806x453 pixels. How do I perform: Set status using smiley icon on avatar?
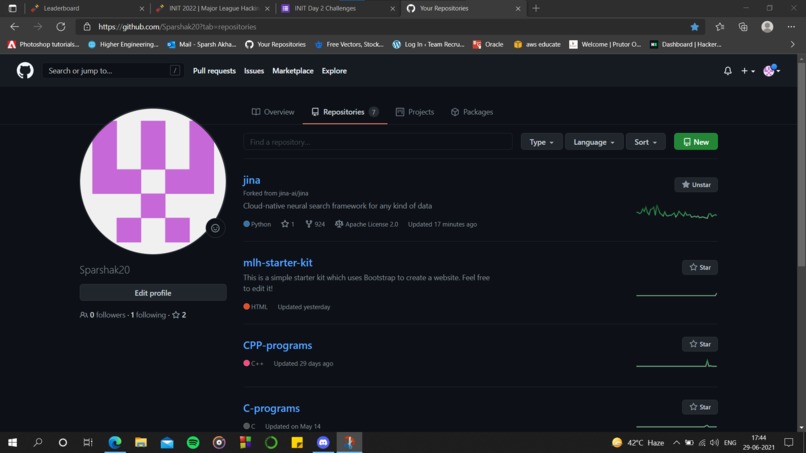pos(215,228)
